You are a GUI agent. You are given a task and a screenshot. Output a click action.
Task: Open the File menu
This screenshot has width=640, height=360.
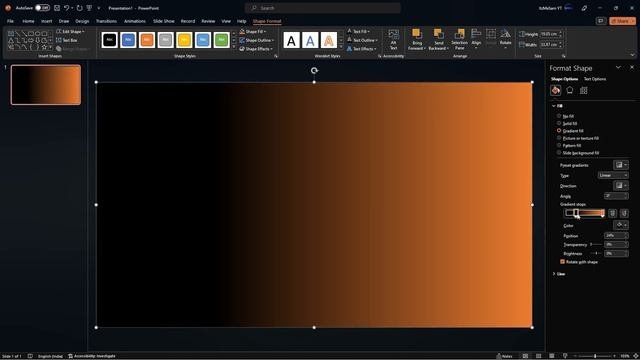(10, 21)
